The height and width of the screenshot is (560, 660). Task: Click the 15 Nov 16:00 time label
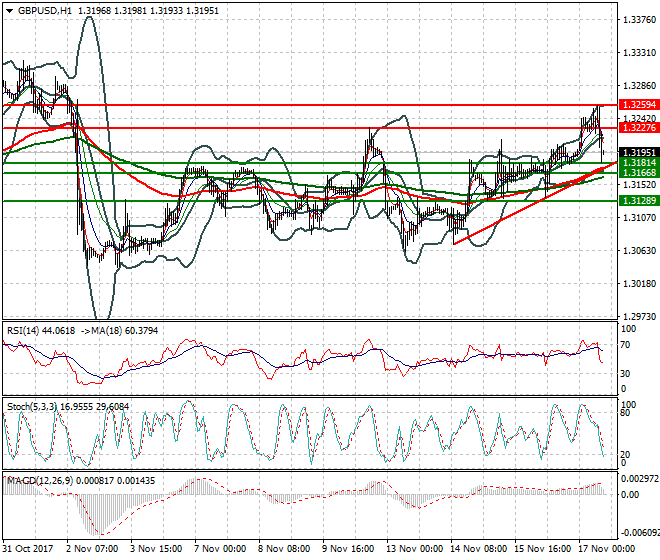coord(543,549)
